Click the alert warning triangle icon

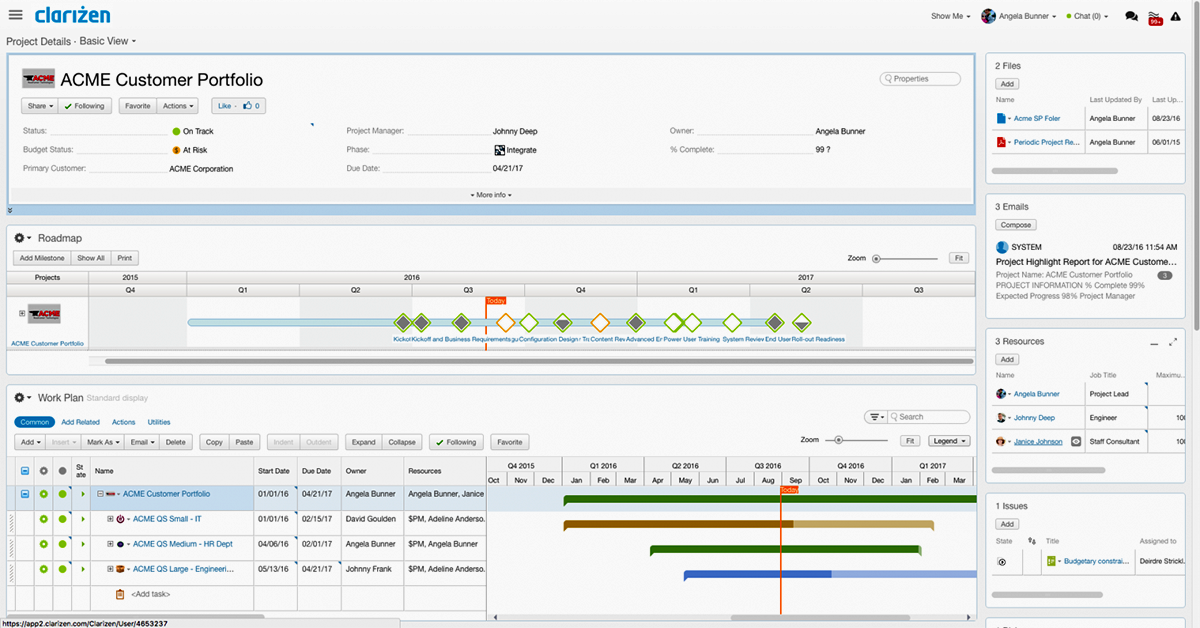coord(1176,16)
